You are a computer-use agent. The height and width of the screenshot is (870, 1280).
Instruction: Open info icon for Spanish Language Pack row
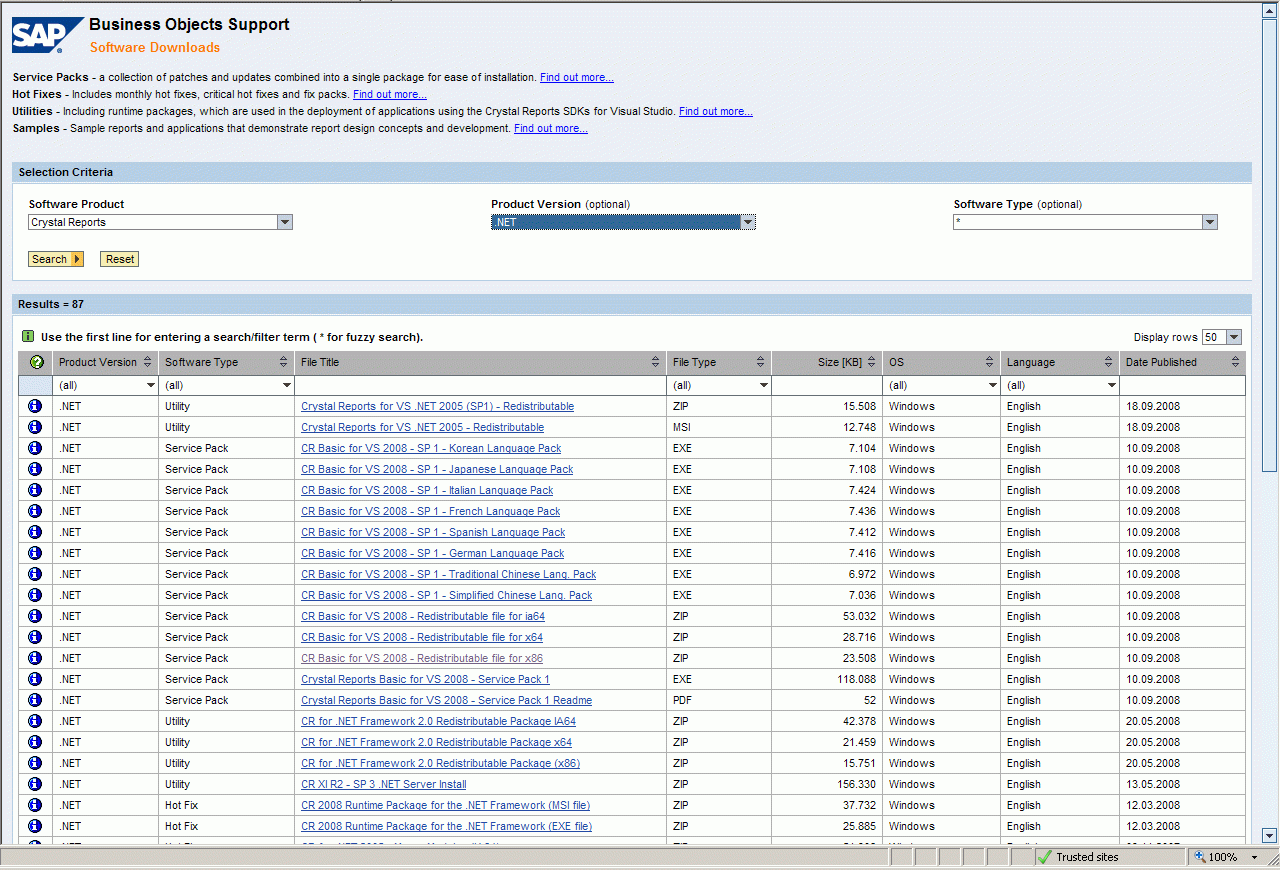tap(35, 532)
